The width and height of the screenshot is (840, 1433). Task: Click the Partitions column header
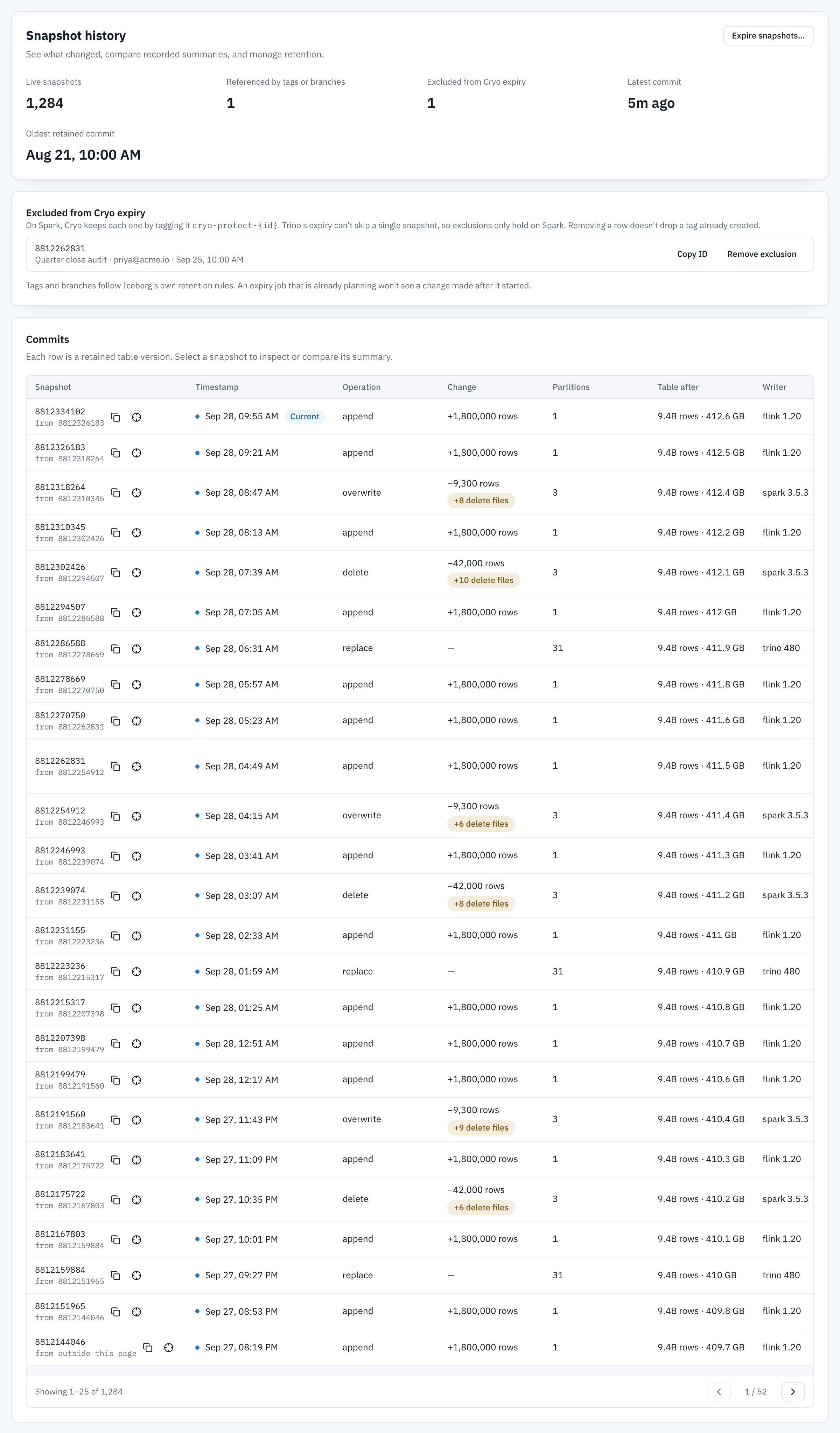click(x=571, y=387)
